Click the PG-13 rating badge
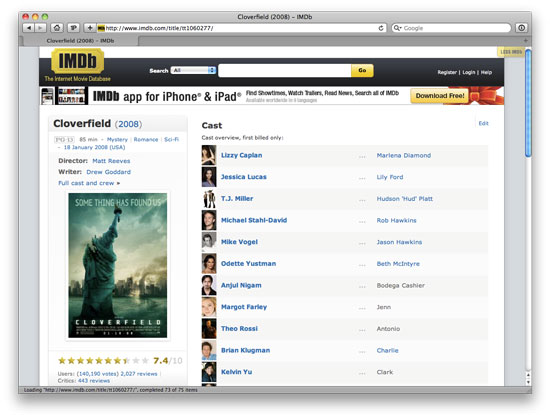Viewport: 550px width, 415px height. (64, 140)
